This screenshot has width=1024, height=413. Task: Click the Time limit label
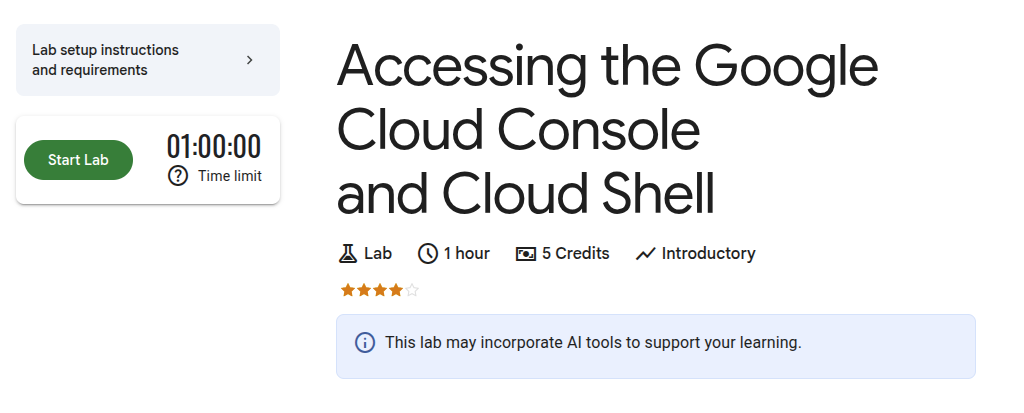tap(230, 176)
